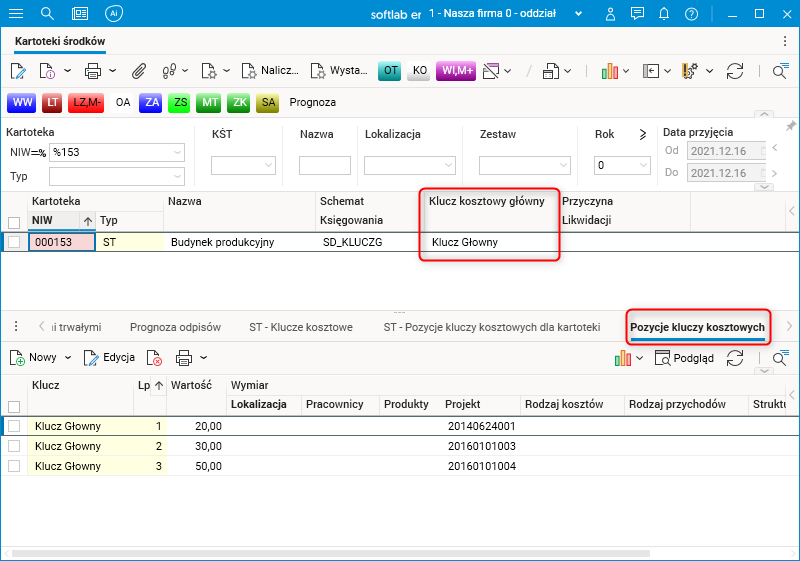The height and width of the screenshot is (561, 800).
Task: Switch to the Prognoza odpisów tab
Action: [174, 326]
